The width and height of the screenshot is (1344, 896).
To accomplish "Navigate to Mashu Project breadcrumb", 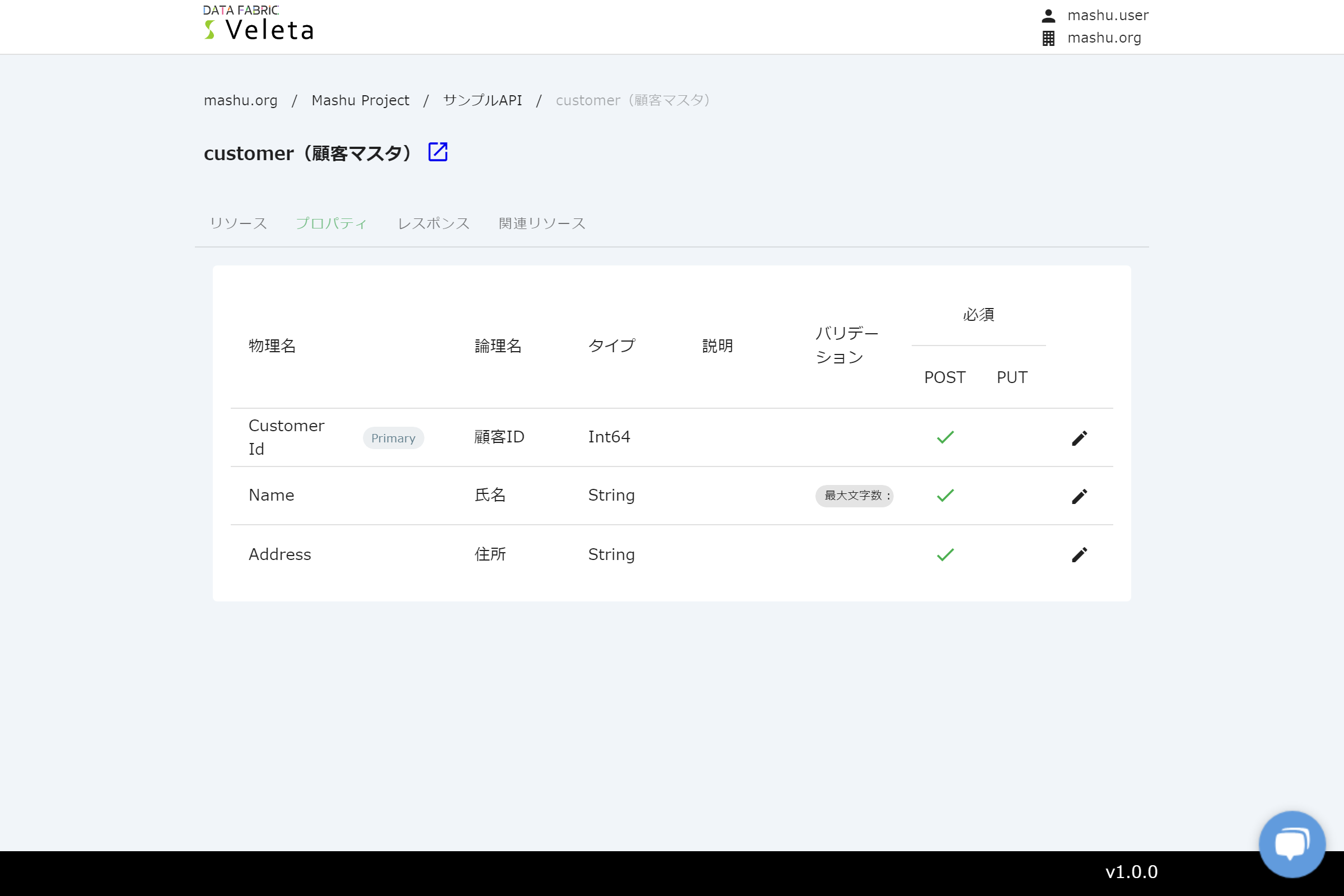I will (360, 101).
